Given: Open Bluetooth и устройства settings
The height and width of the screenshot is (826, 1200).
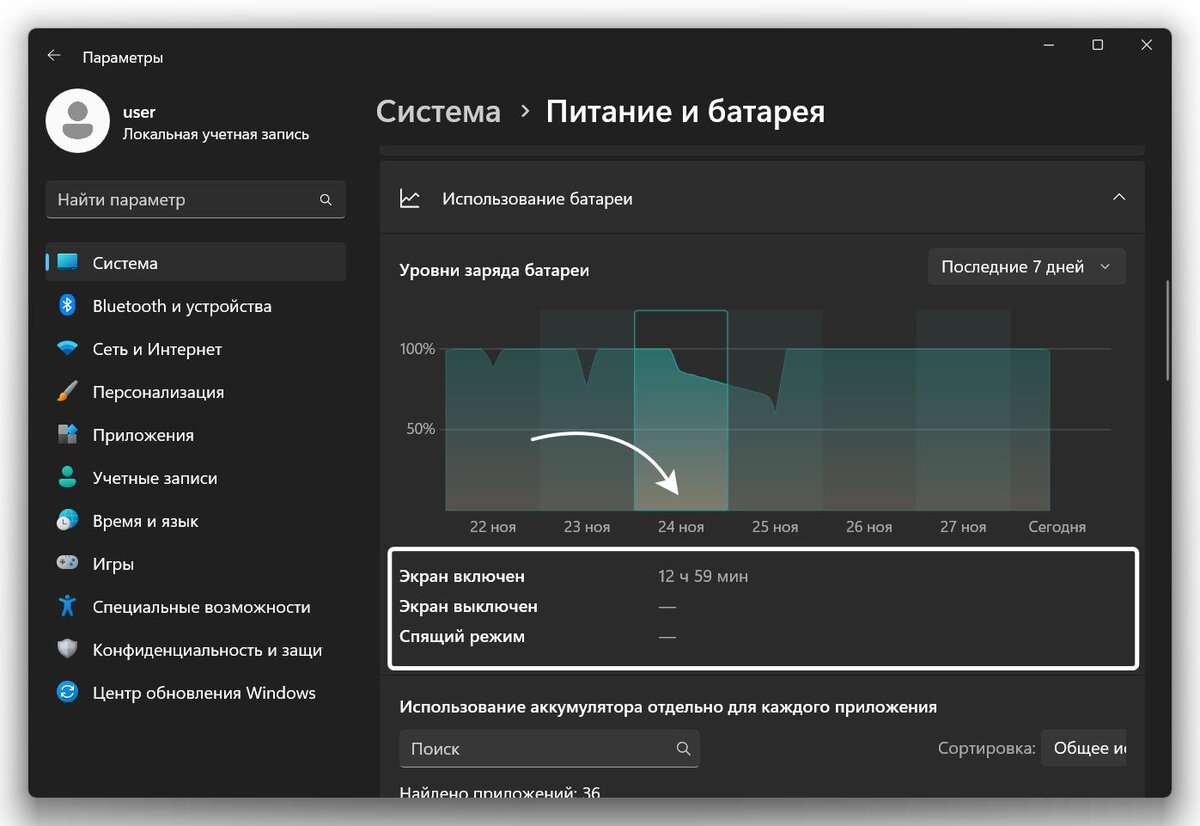Looking at the screenshot, I should 182,306.
